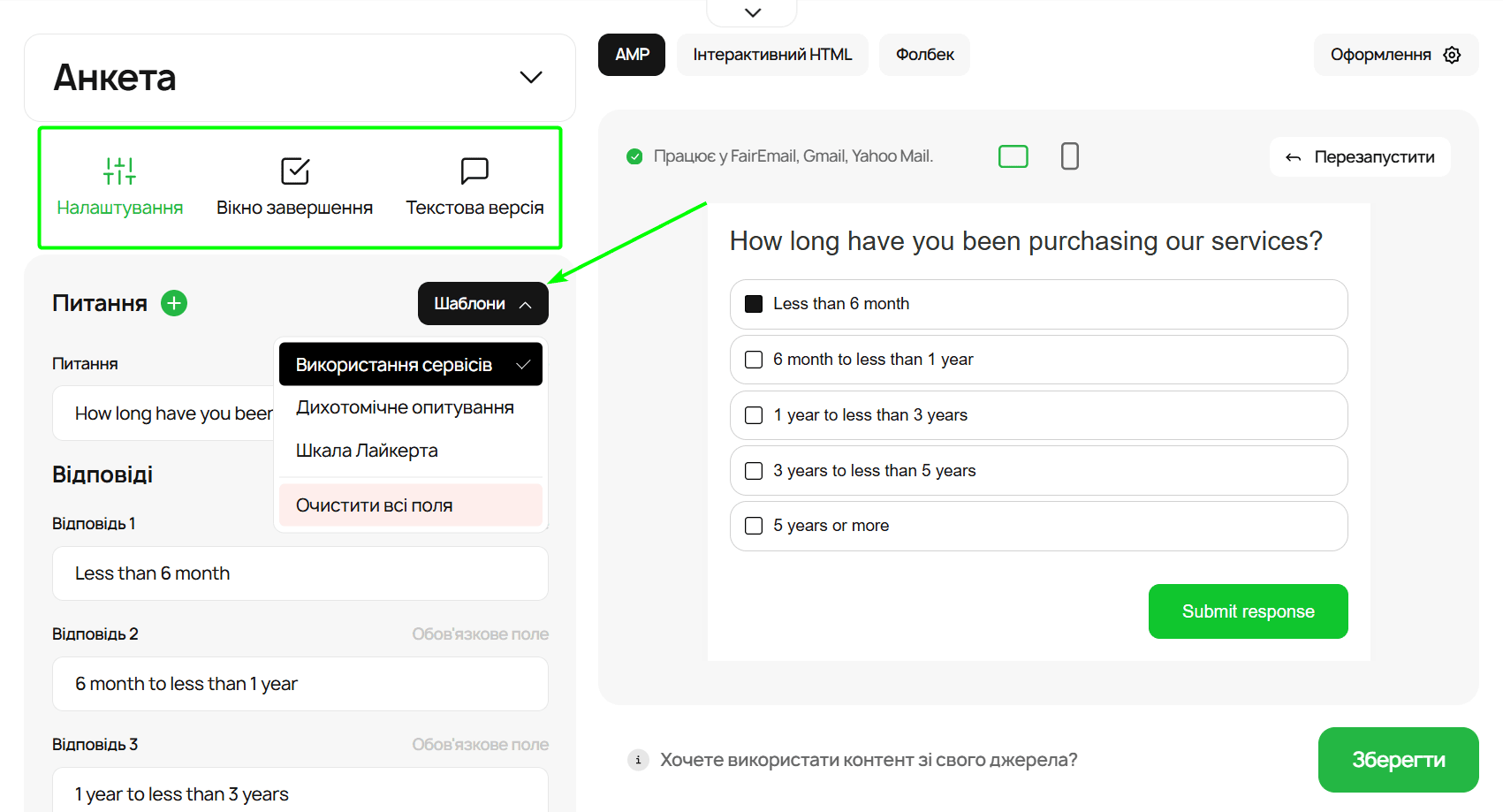Select Дихотомічне опитування template
Image resolution: width=1503 pixels, height=812 pixels.
pos(405,407)
